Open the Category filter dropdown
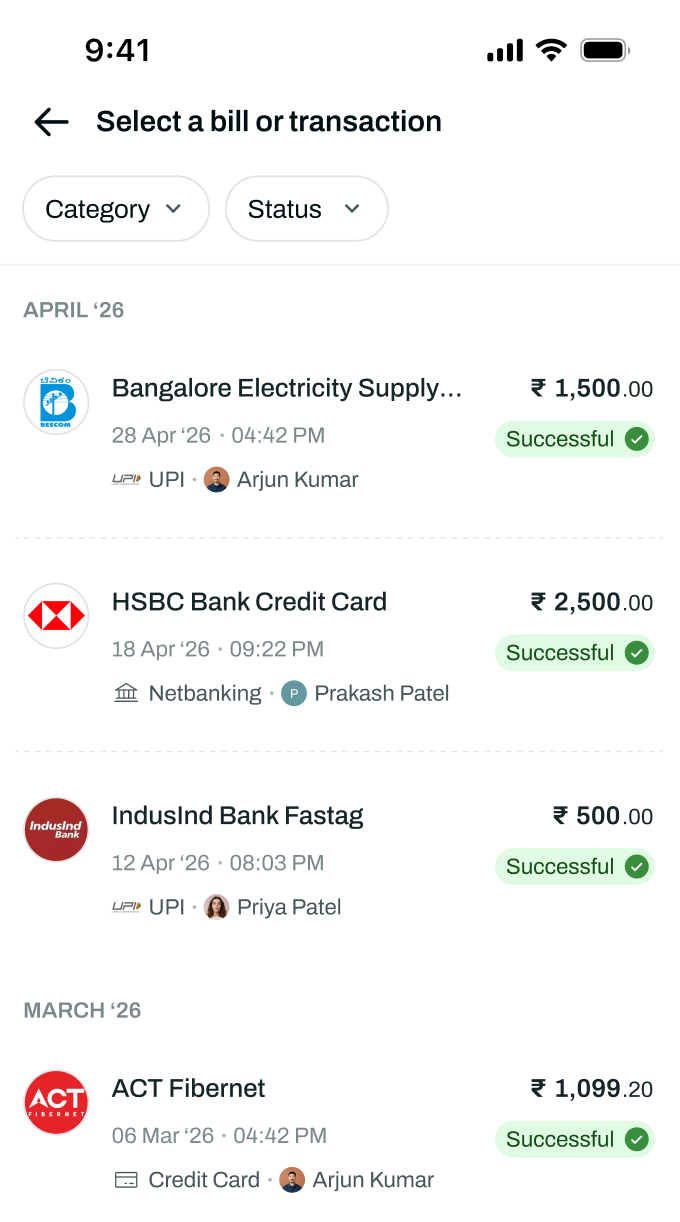Image resolution: width=680 pixels, height=1222 pixels. (x=116, y=209)
